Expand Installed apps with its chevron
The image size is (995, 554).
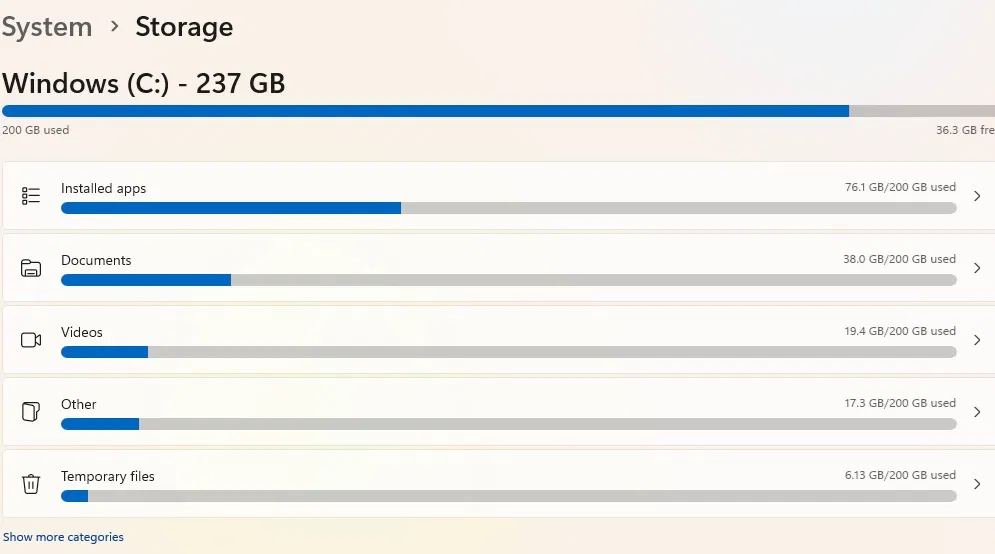click(x=977, y=196)
